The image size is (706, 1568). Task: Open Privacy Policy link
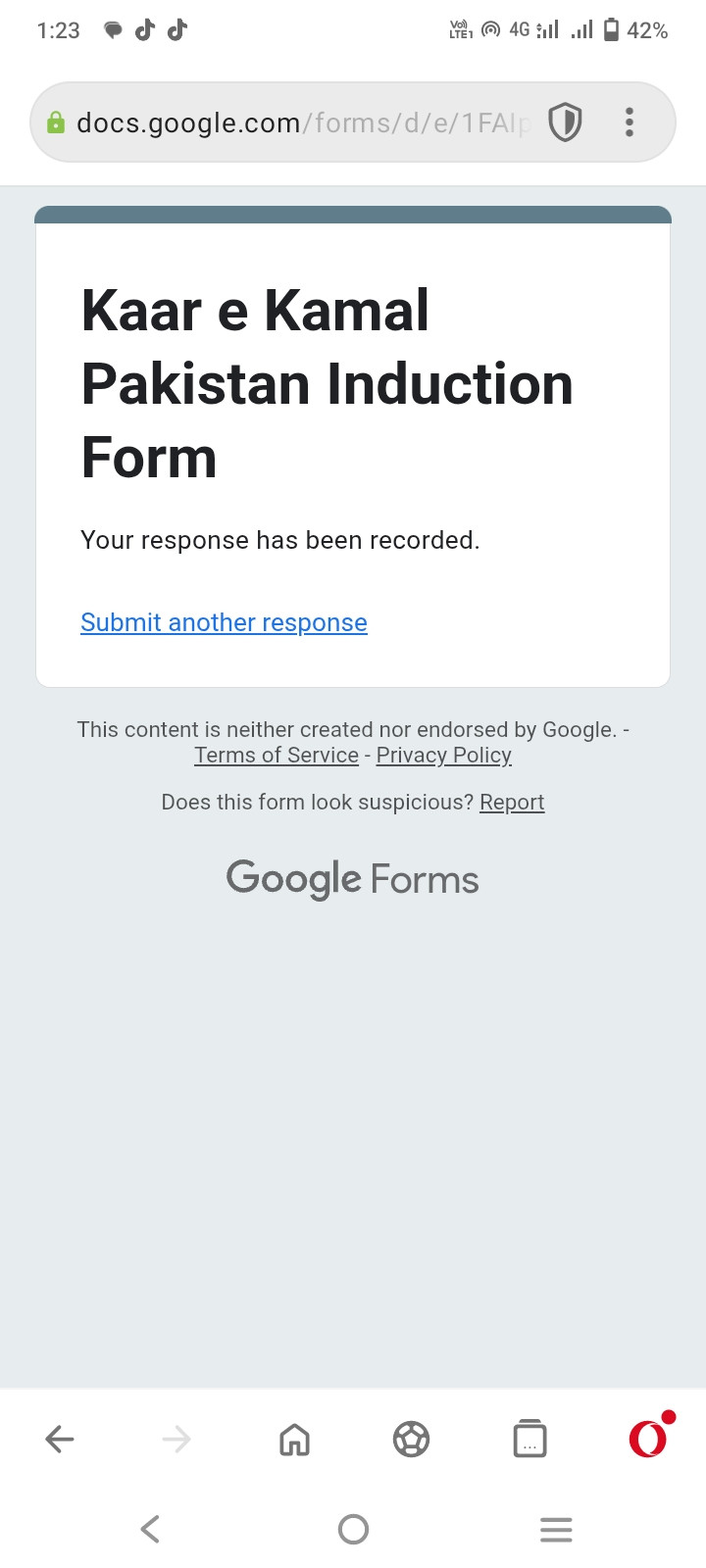click(443, 755)
